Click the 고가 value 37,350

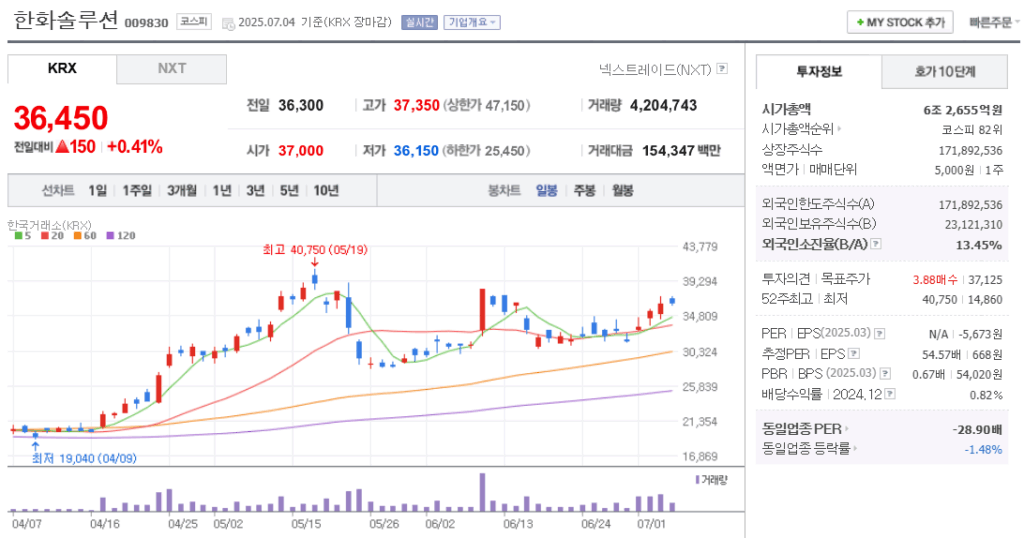point(416,106)
